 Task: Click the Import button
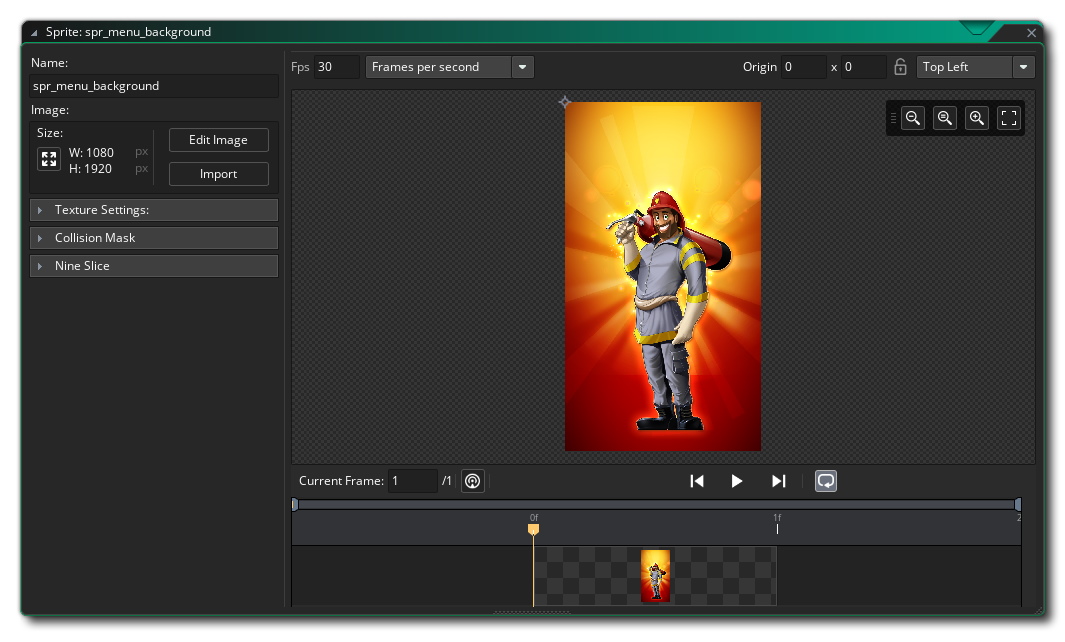point(219,174)
